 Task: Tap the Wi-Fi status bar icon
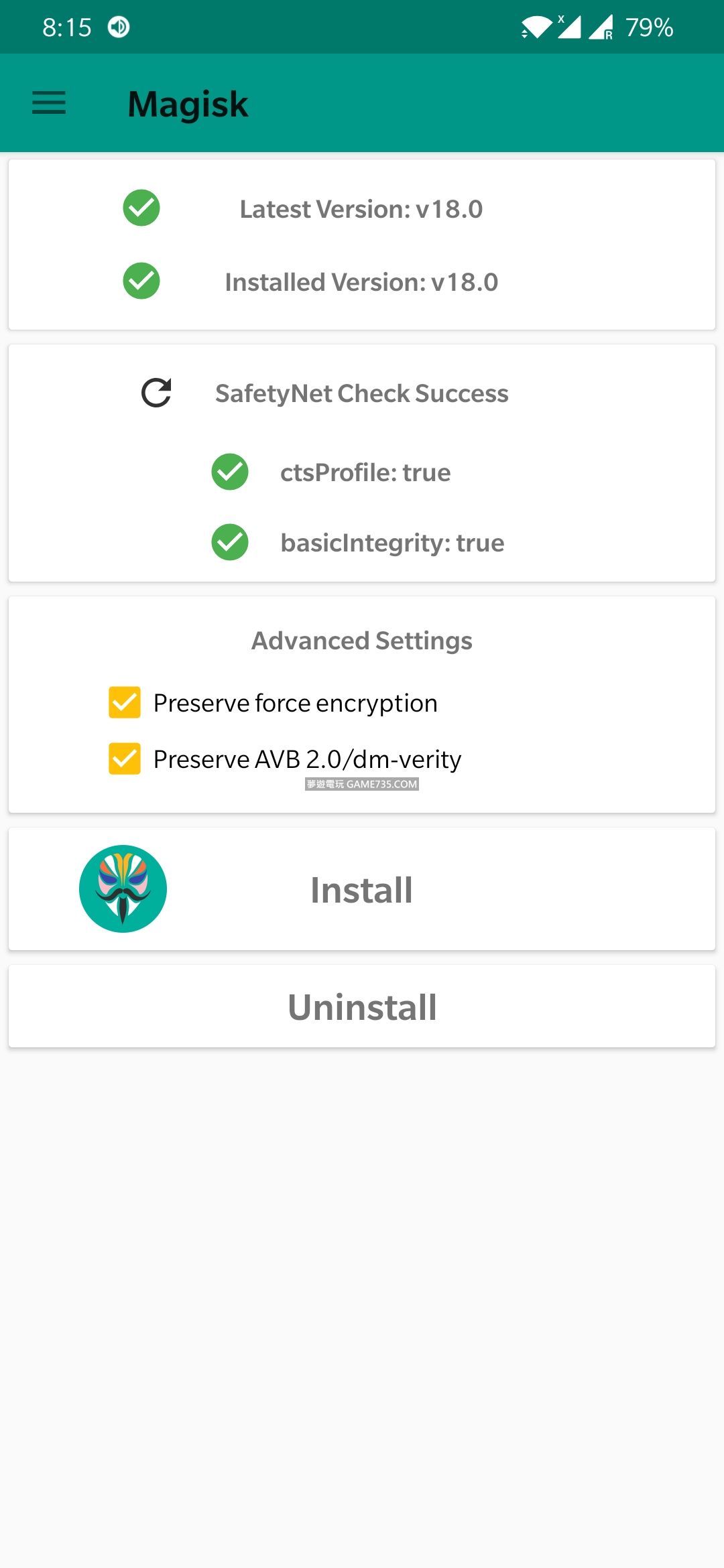pos(536,27)
